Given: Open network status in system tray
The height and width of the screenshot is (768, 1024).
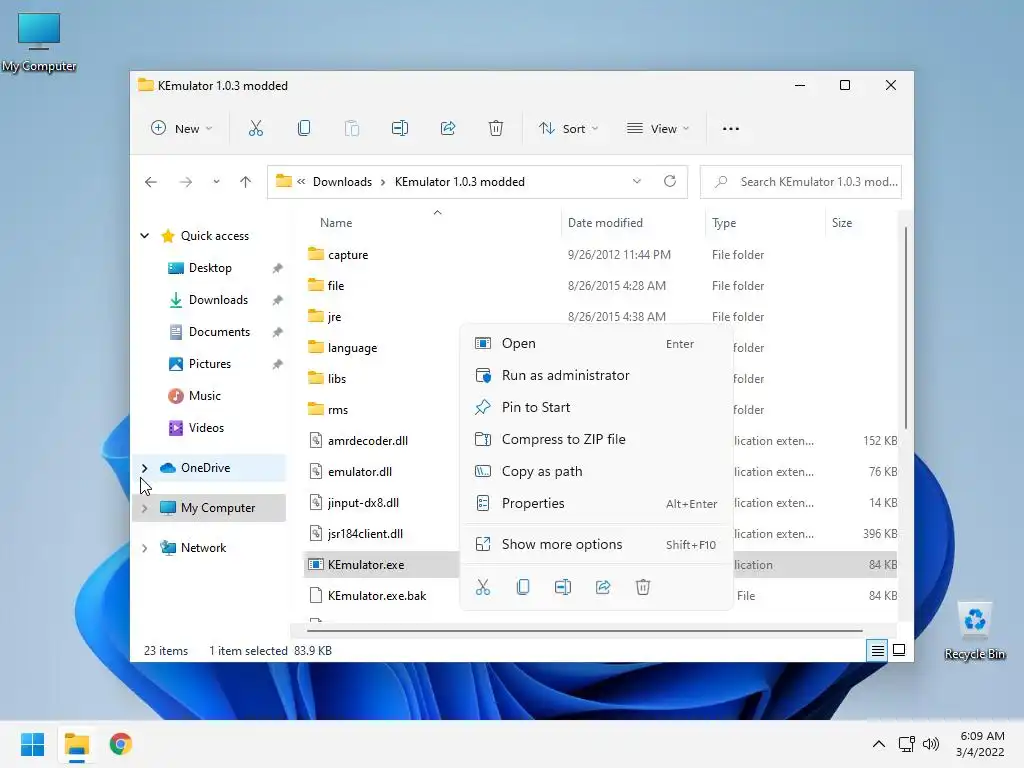Looking at the screenshot, I should [x=906, y=744].
